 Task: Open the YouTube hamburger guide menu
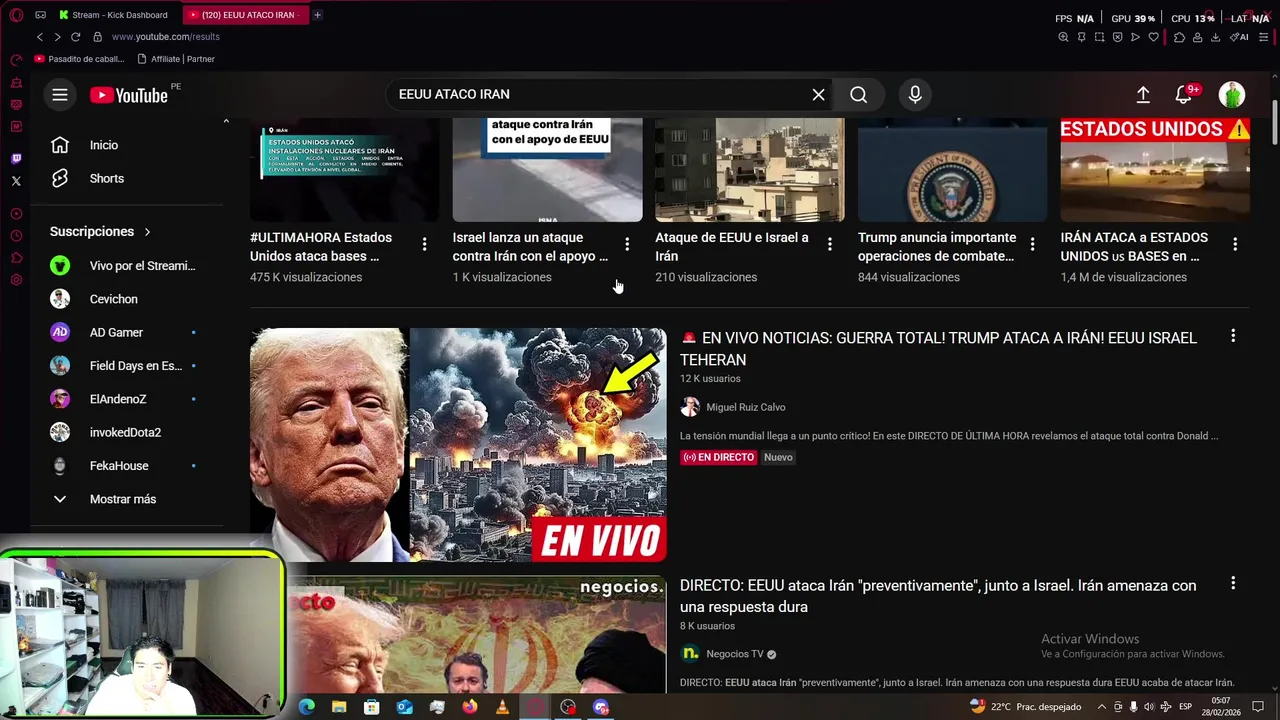60,94
